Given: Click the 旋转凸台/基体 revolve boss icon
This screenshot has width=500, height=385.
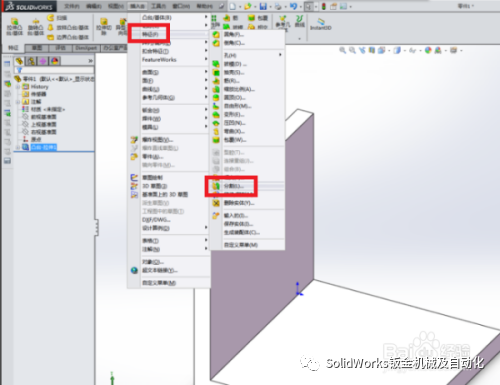Looking at the screenshot, I should (35, 27).
